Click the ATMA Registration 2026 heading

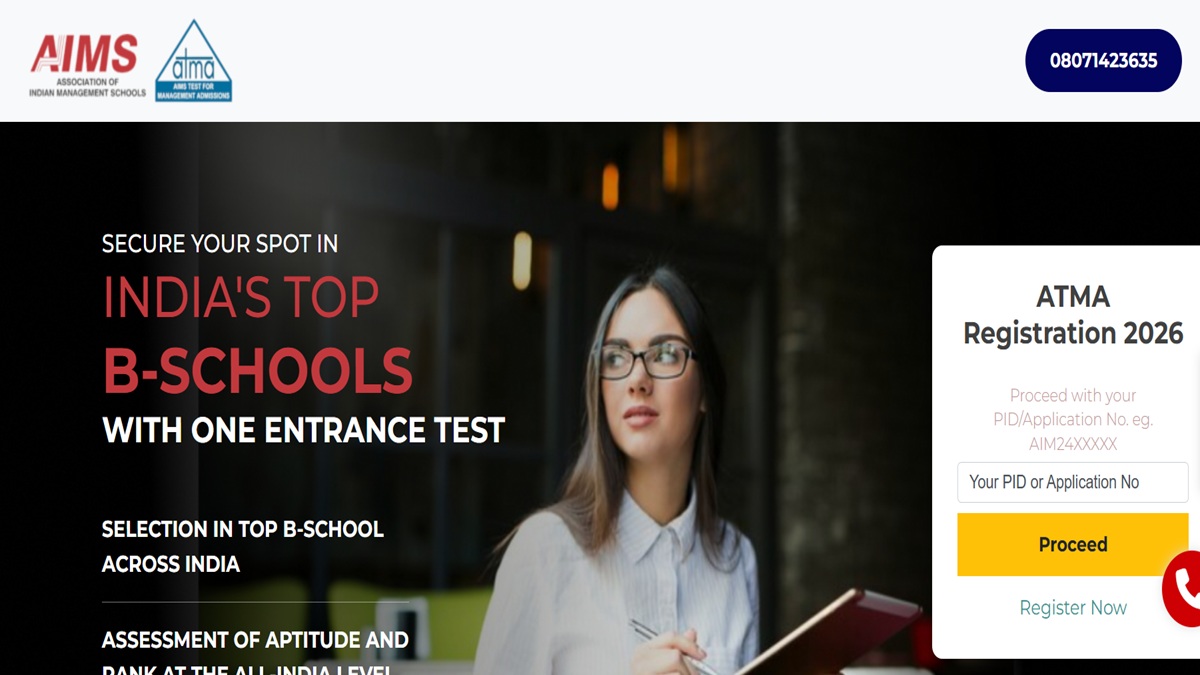pos(1073,315)
